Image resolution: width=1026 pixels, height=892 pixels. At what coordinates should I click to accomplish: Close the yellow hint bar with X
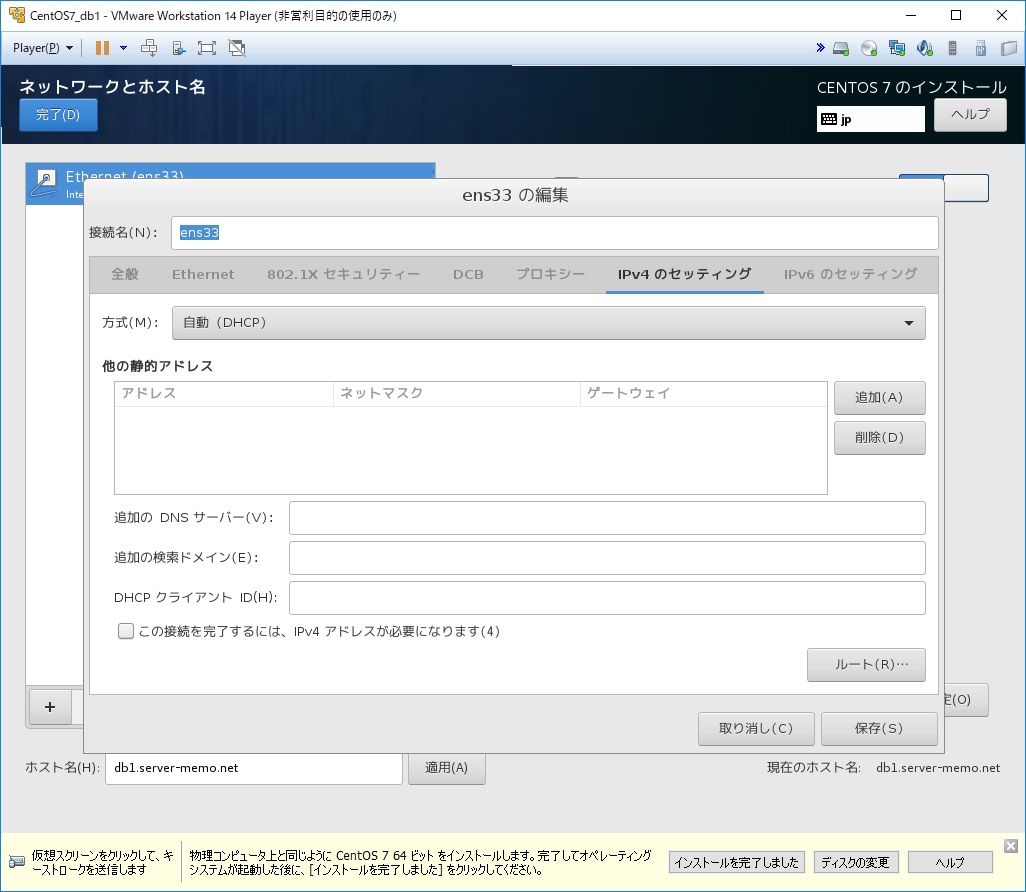tap(1011, 846)
